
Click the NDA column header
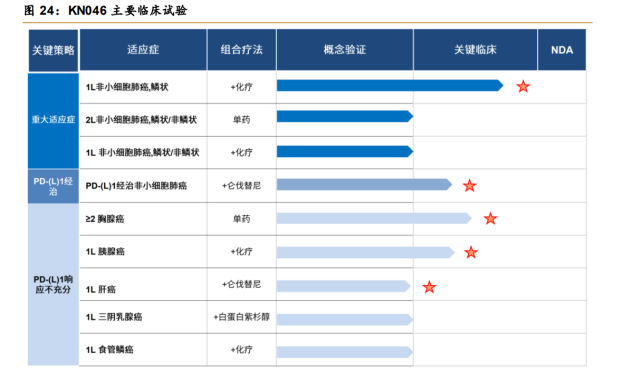tap(562, 50)
